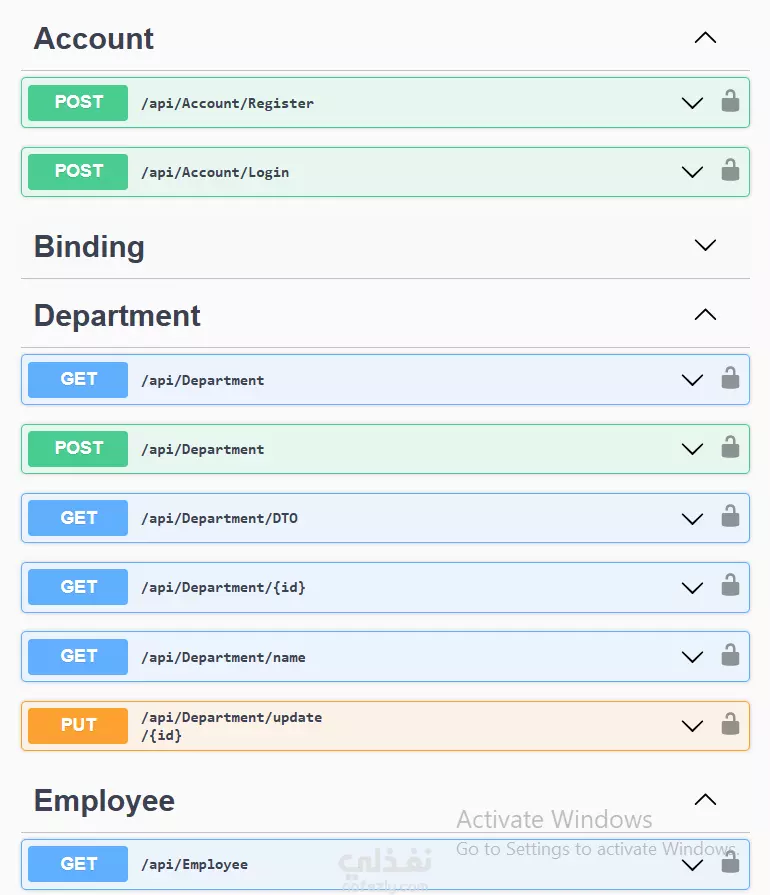Click the lock icon on /api/Department/{id}
This screenshot has width=770, height=895.
[x=730, y=585]
